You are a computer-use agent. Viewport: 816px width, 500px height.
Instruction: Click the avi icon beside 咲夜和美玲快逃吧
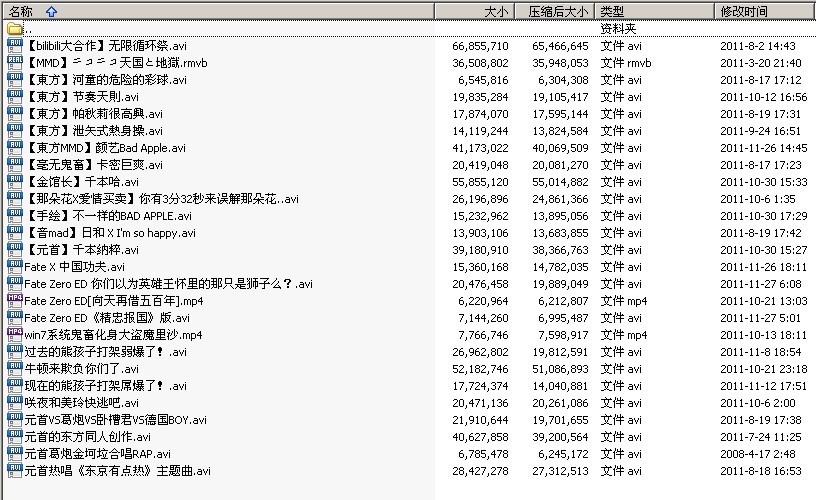[14, 402]
